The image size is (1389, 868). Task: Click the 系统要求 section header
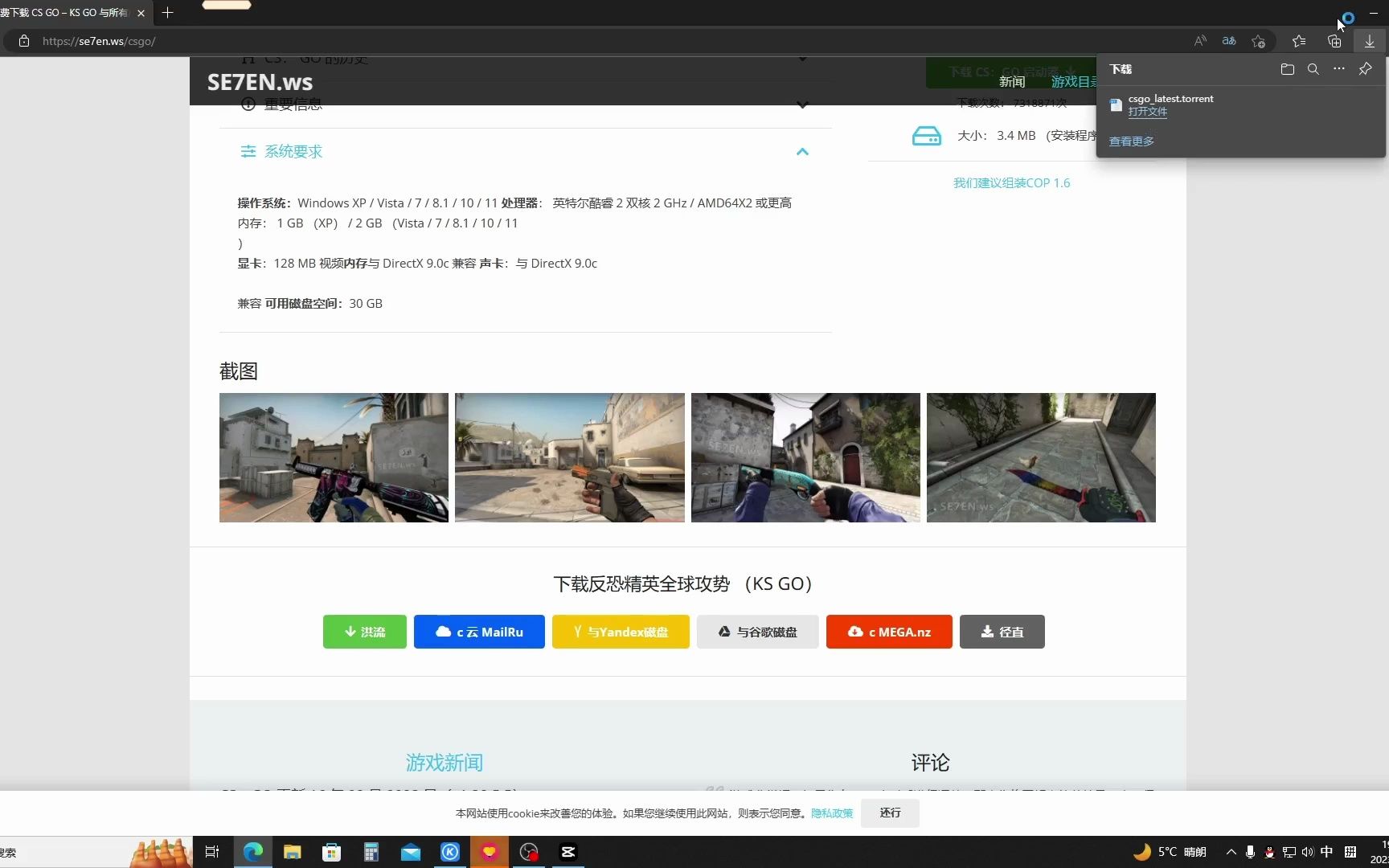[x=525, y=152]
